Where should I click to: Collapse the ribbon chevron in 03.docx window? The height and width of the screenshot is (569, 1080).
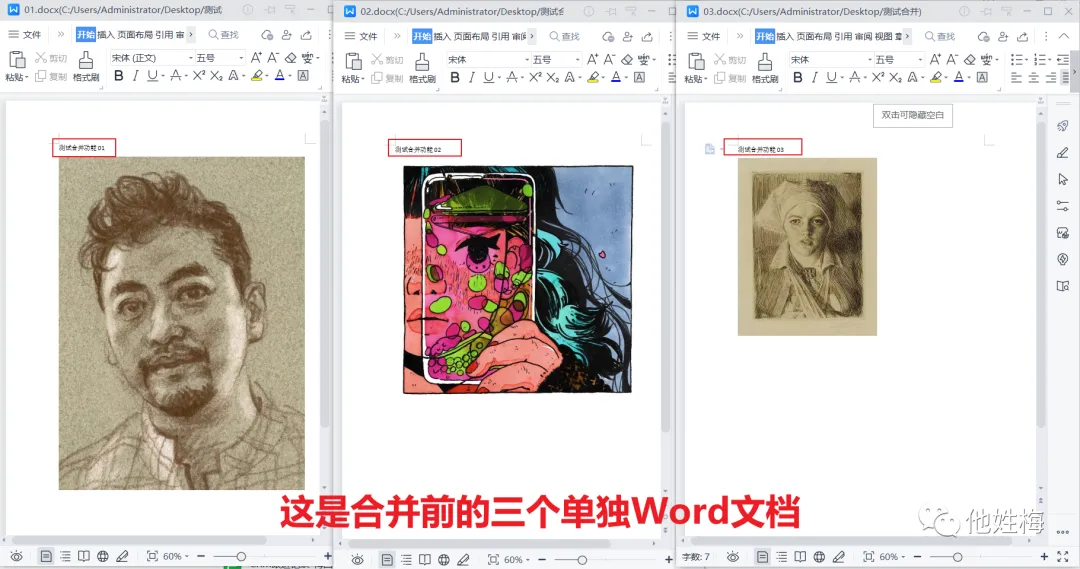[x=1065, y=36]
